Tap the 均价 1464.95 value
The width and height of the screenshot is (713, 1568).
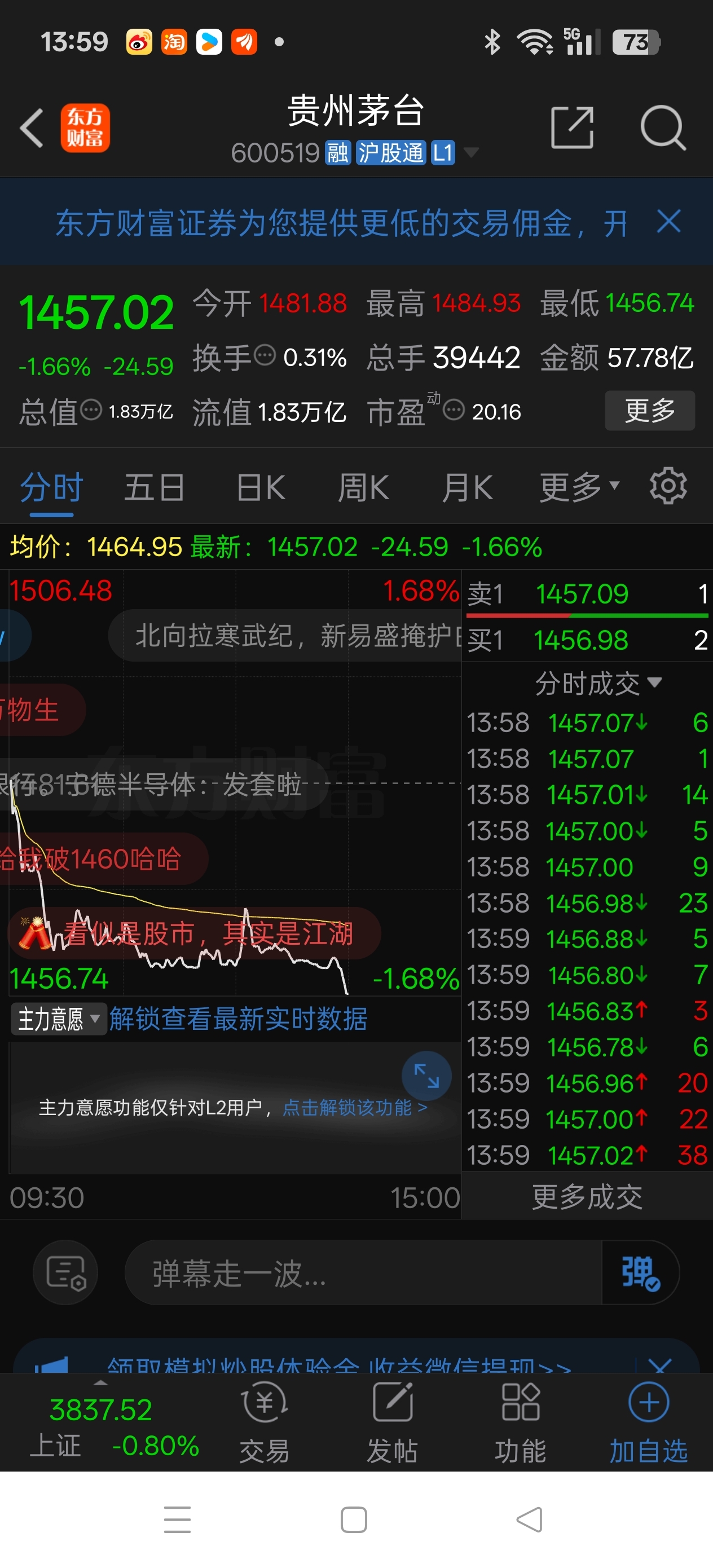(x=135, y=547)
